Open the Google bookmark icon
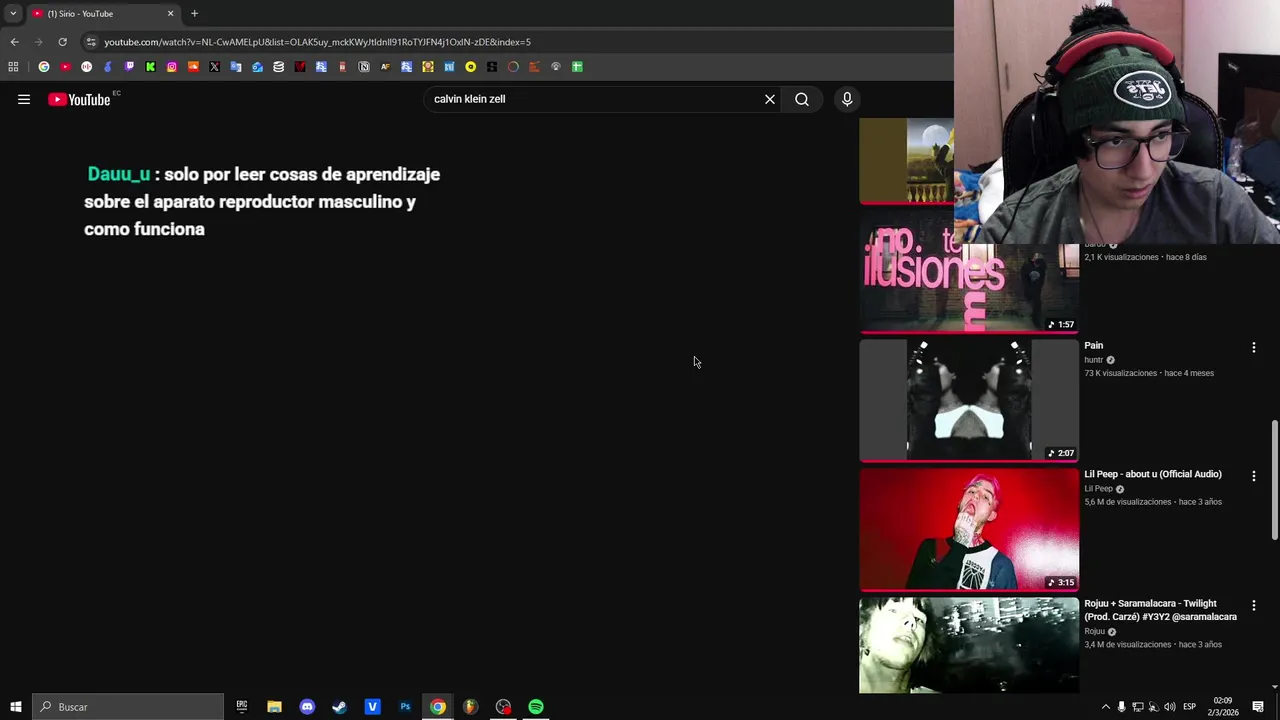The height and width of the screenshot is (720, 1280). (44, 67)
